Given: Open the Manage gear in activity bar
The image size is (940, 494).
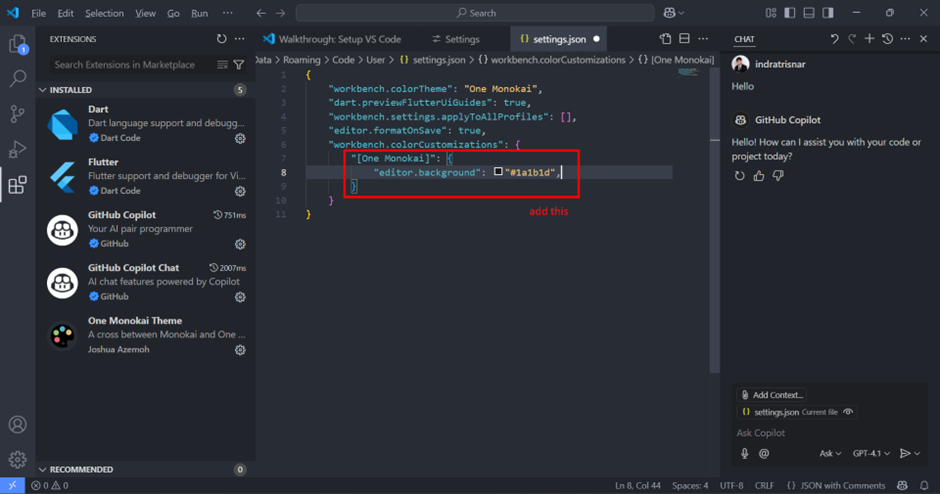Looking at the screenshot, I should point(17,460).
